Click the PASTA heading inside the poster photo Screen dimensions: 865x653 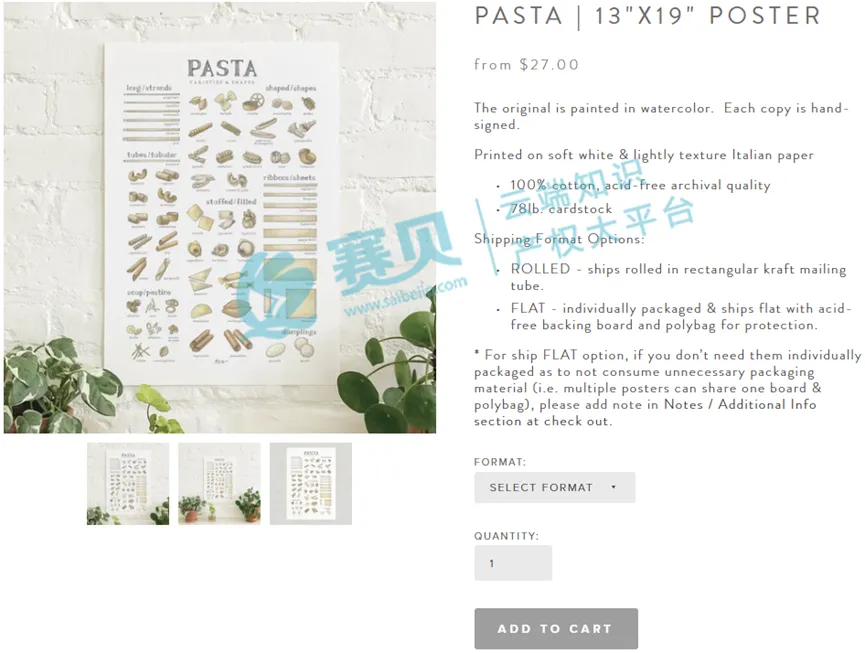click(x=222, y=68)
